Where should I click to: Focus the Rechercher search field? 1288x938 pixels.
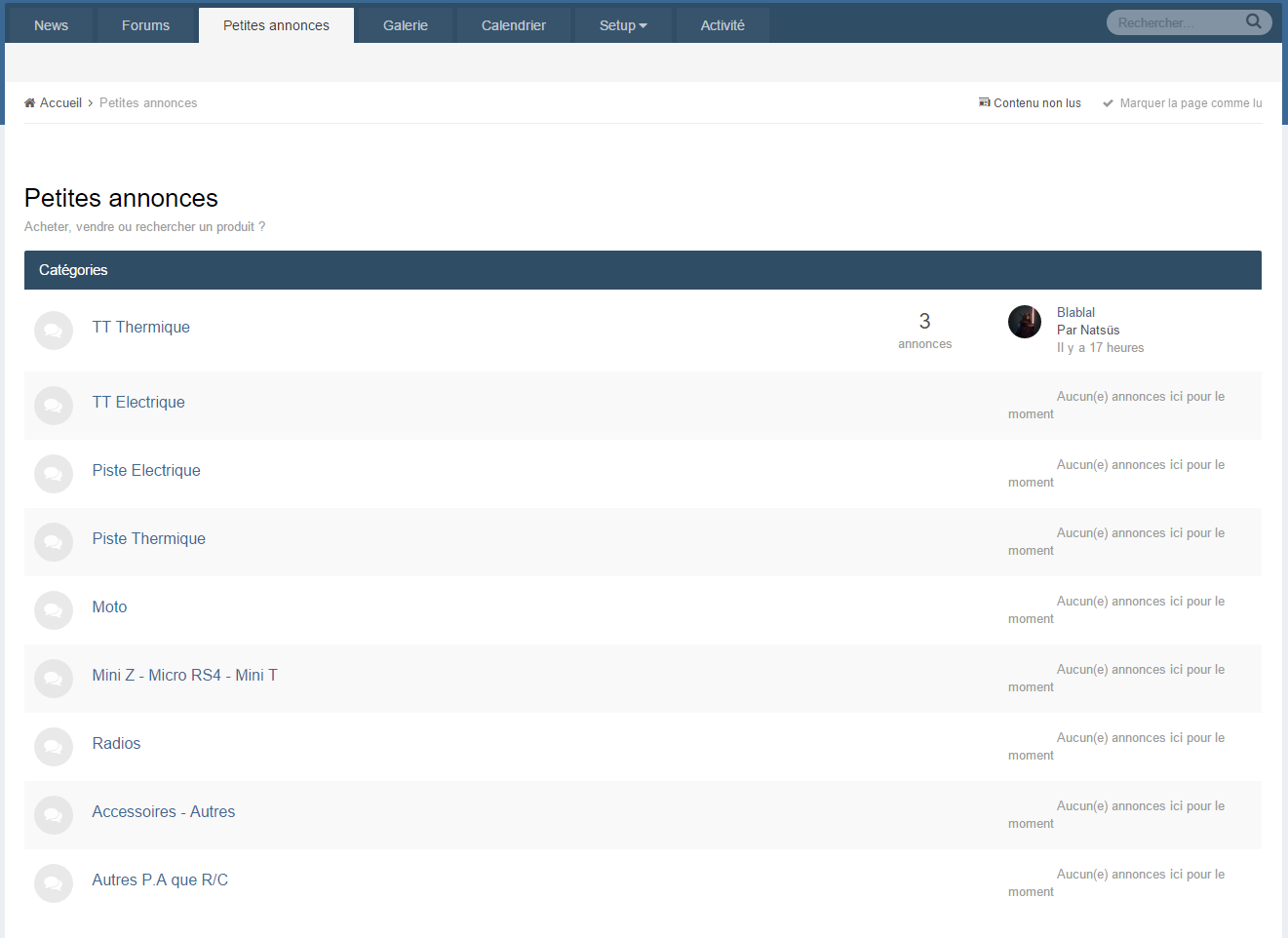[1175, 22]
